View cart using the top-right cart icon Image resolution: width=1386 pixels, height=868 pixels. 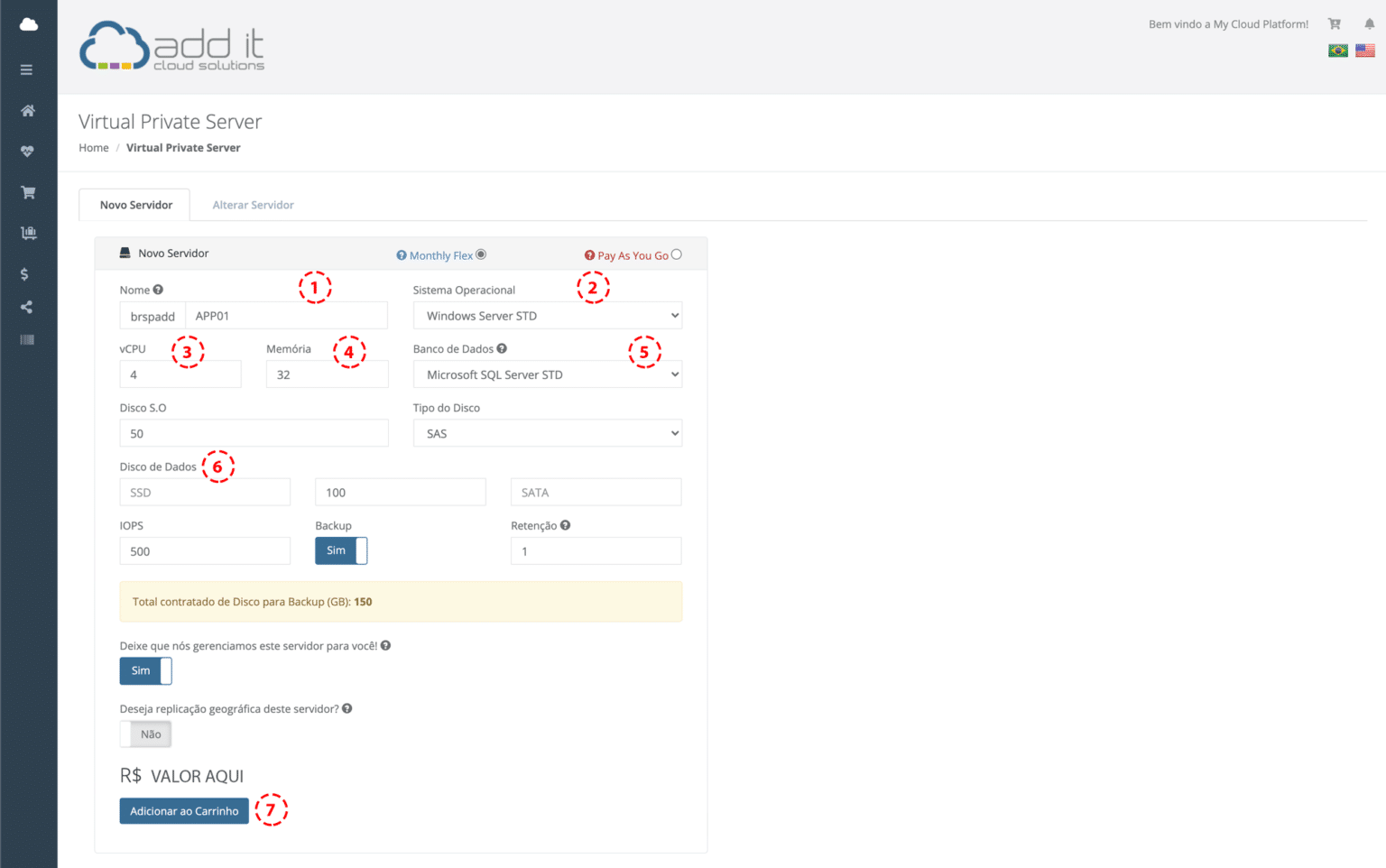[x=1334, y=23]
